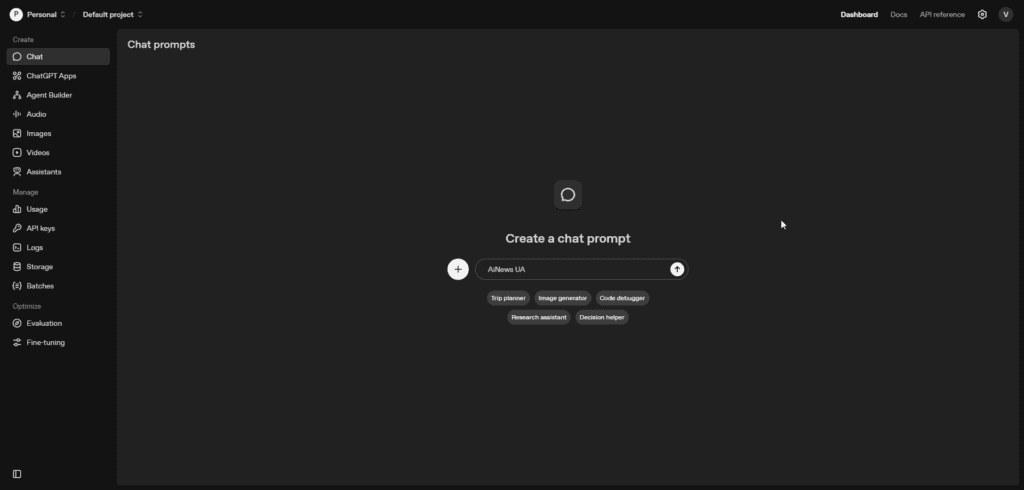The image size is (1024, 490).
Task: Expand the Personal organization dropdown
Action: coord(39,15)
